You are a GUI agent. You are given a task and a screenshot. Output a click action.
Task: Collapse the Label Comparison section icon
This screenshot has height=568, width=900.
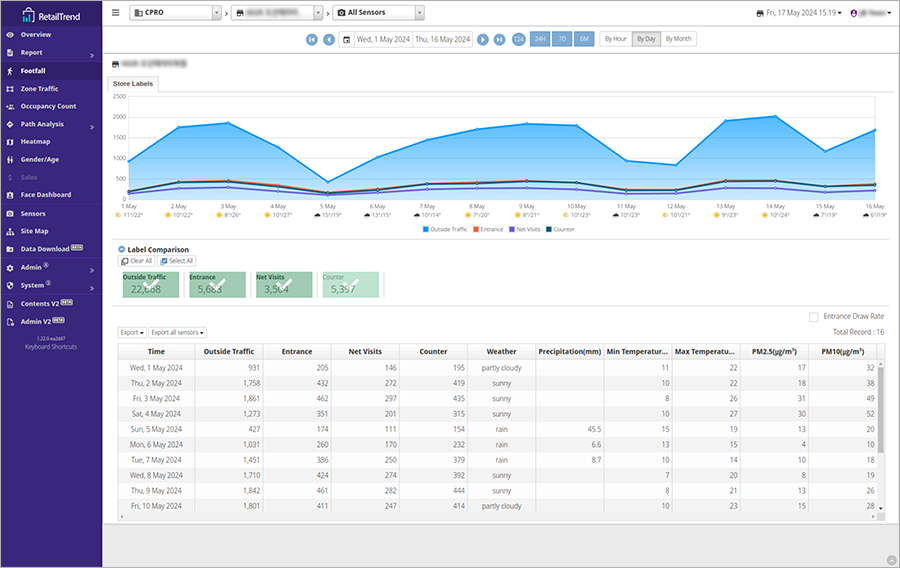(x=122, y=249)
